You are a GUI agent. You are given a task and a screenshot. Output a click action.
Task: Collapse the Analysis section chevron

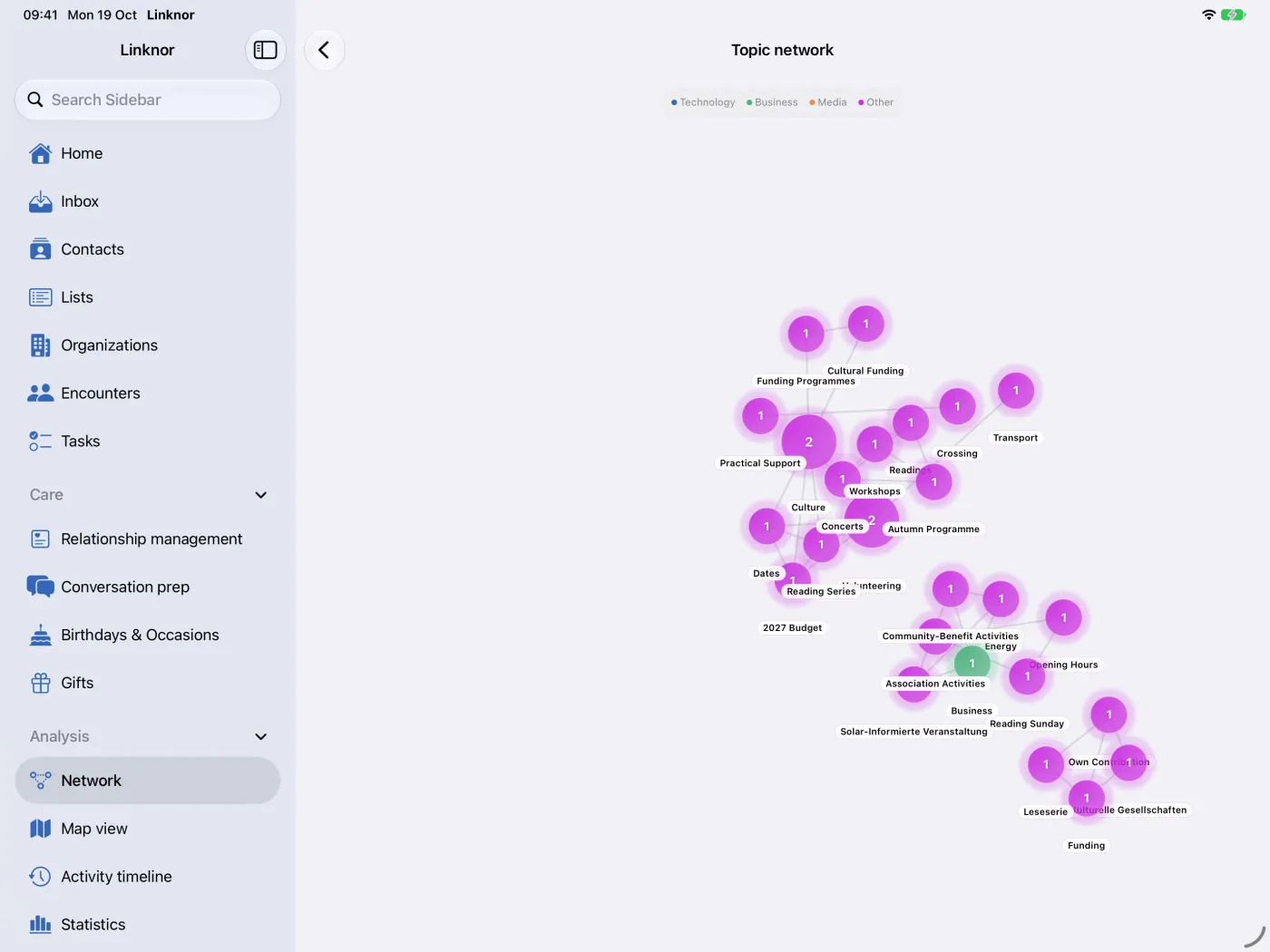[x=260, y=737]
